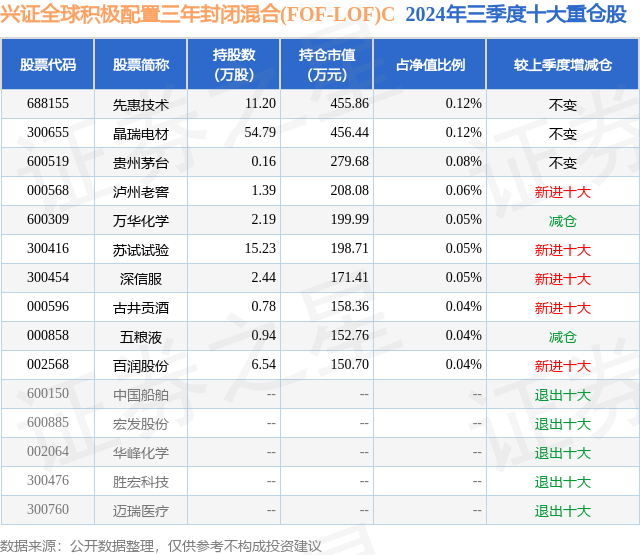Open the 贵州茅台 stock name
This screenshot has width=640, height=555.
[141, 163]
